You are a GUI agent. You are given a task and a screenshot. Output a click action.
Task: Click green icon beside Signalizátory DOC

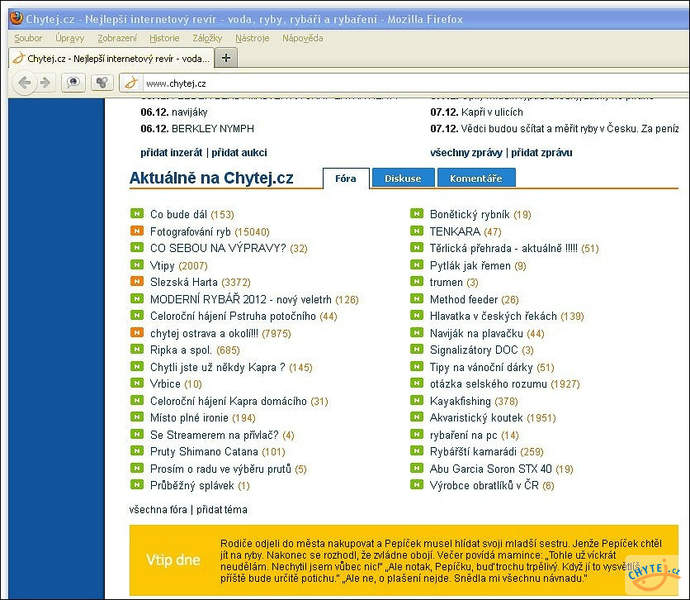416,350
